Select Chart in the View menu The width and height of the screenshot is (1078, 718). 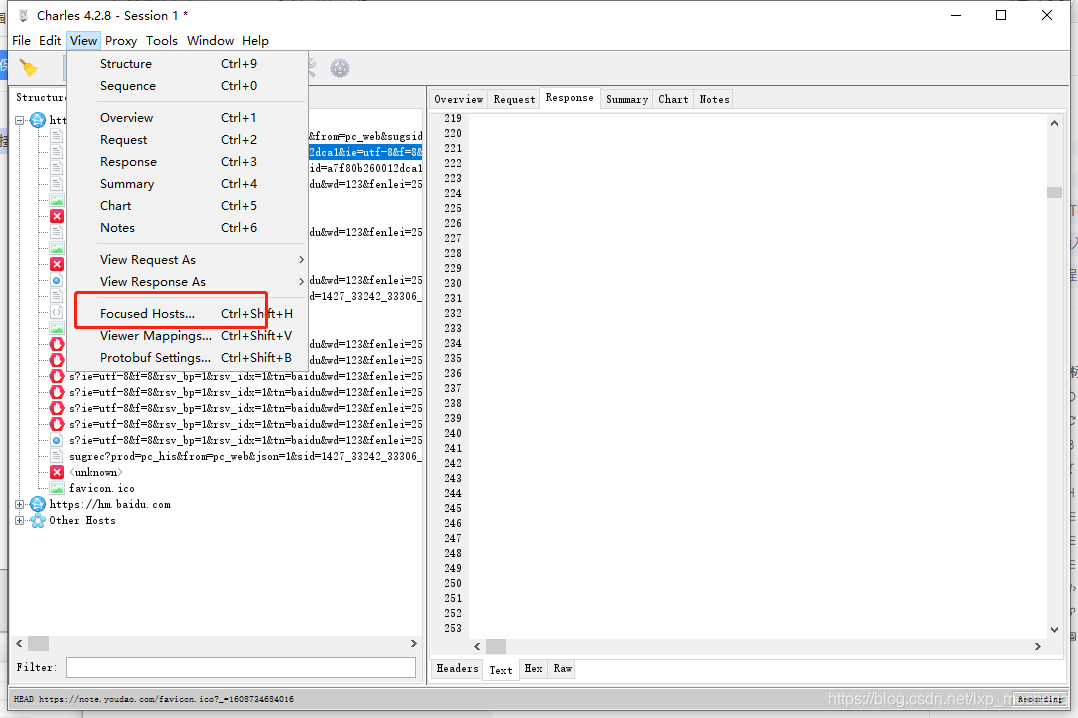point(187,206)
